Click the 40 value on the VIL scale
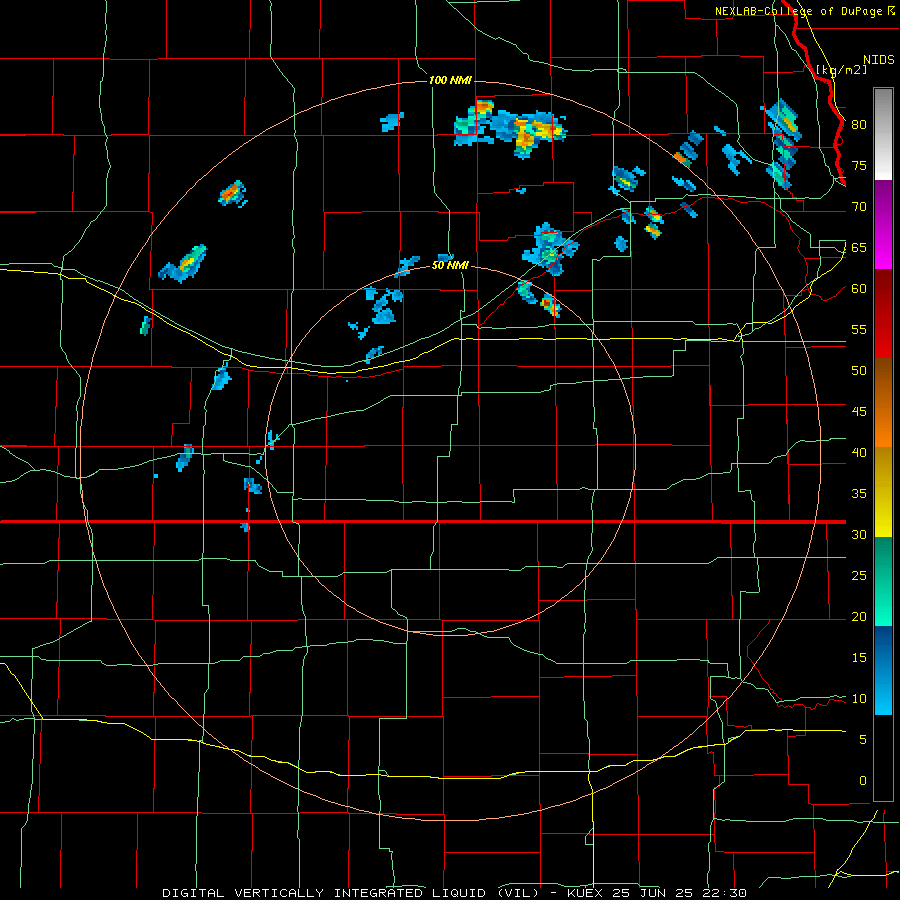Screen dimensions: 900x900 click(859, 452)
